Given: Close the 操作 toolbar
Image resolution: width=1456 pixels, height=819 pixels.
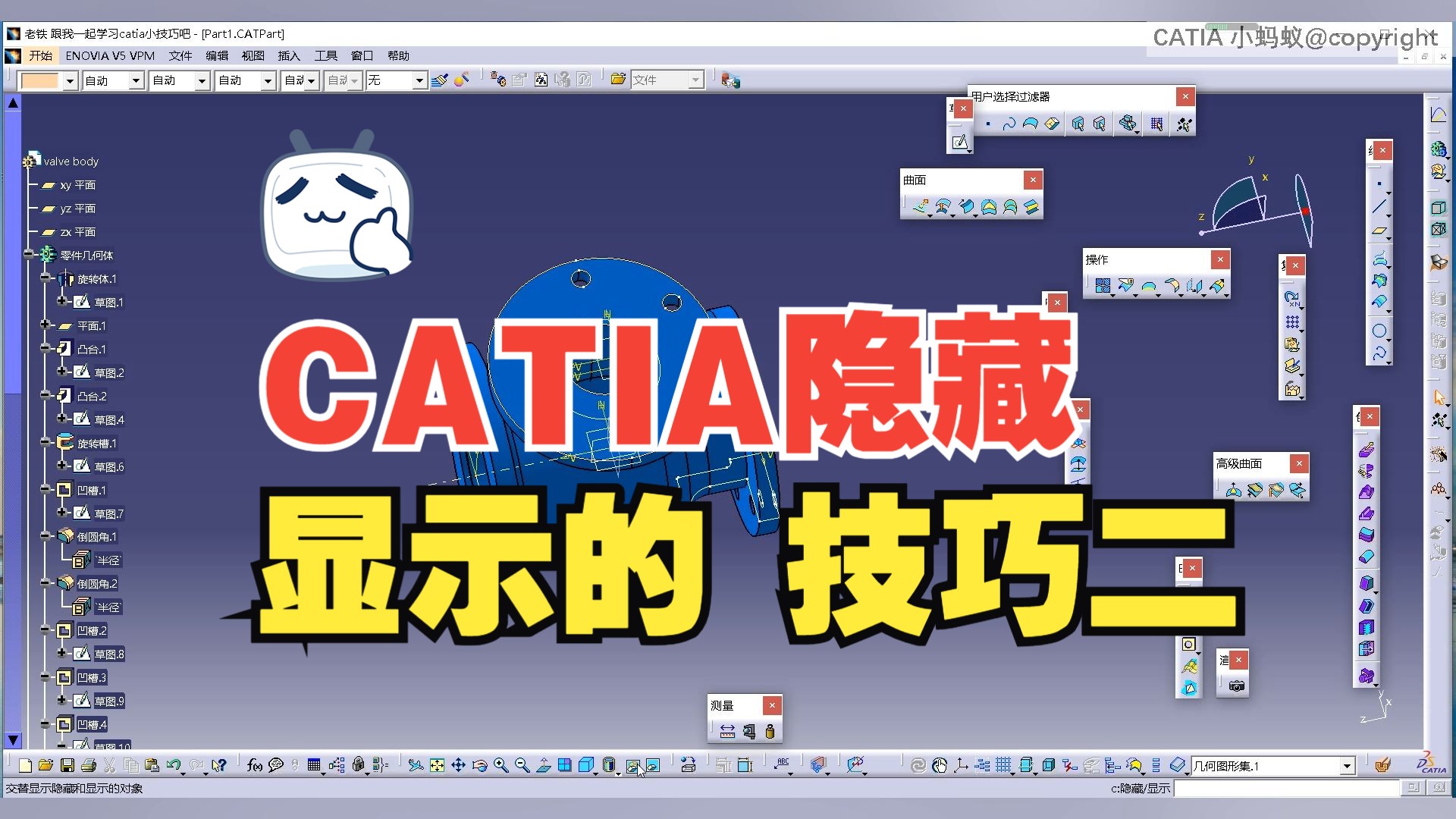Looking at the screenshot, I should (1220, 259).
